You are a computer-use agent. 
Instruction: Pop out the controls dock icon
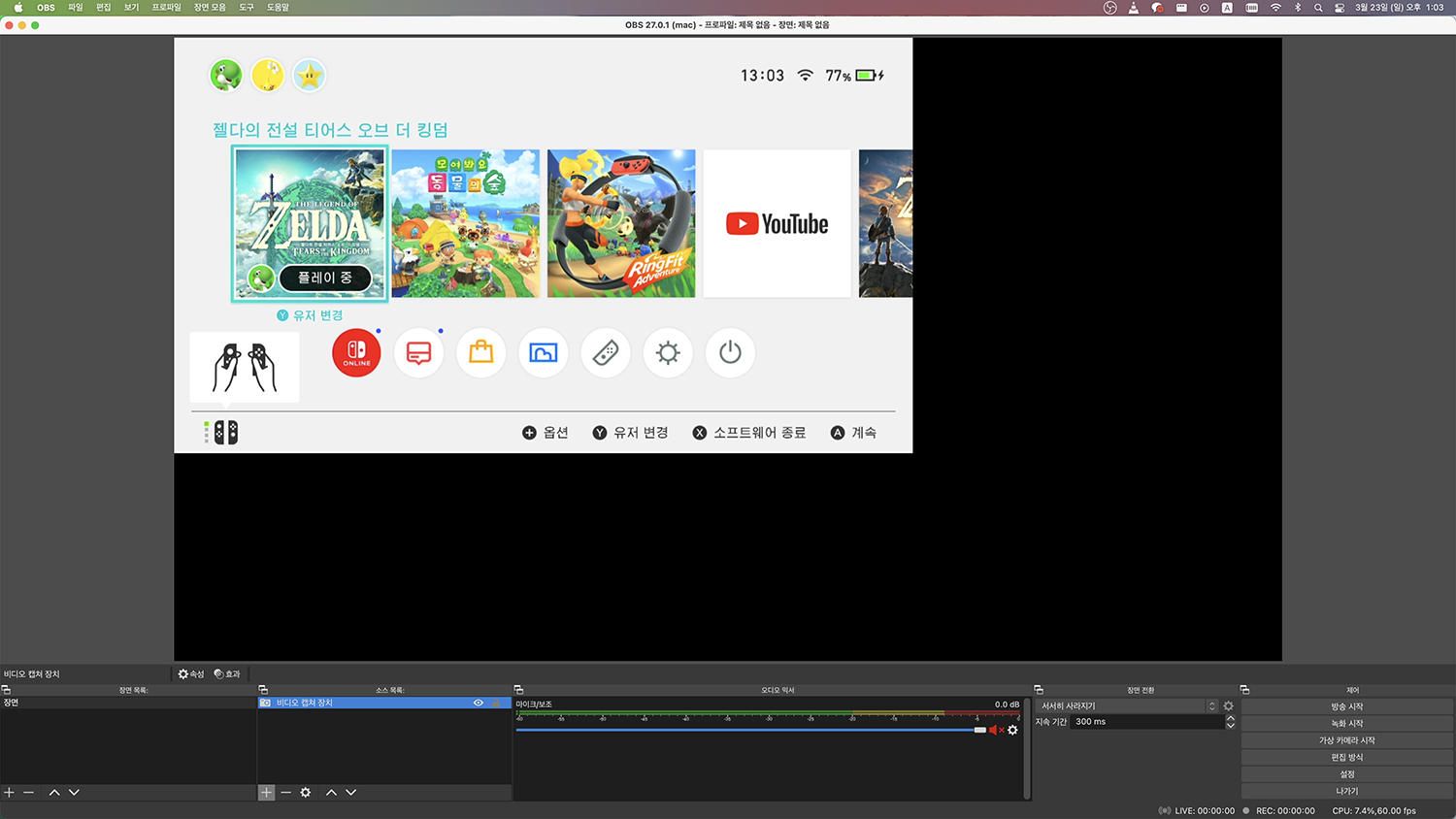tap(1244, 690)
